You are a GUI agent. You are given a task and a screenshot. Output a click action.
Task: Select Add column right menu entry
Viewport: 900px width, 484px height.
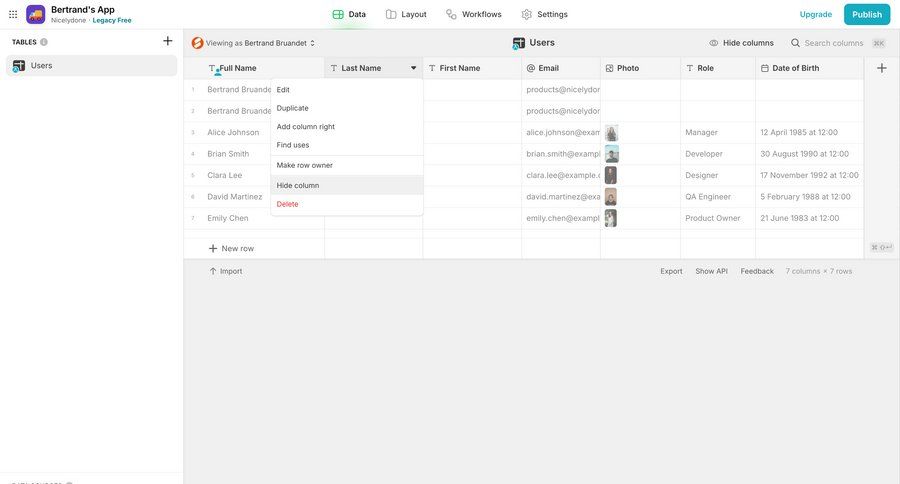[347, 126]
